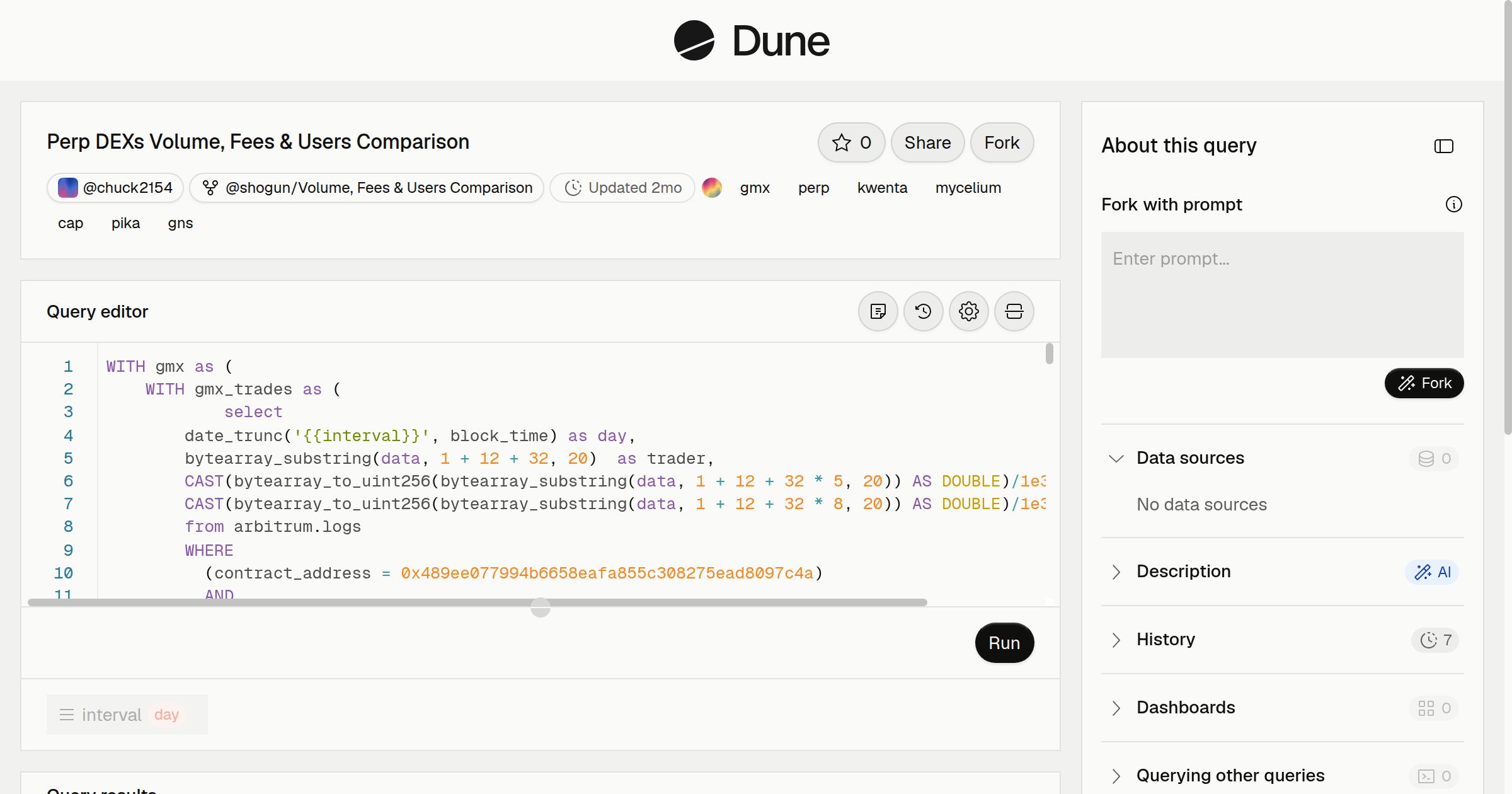Viewport: 1512px width, 794px height.
Task: Click Data sources count badge
Action: tap(1434, 458)
